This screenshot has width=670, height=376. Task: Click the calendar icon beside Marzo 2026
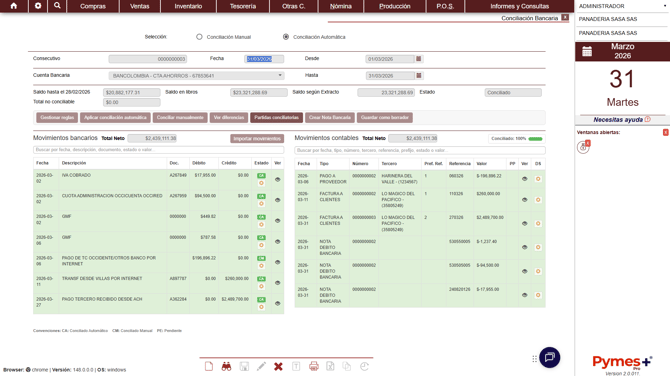[587, 51]
